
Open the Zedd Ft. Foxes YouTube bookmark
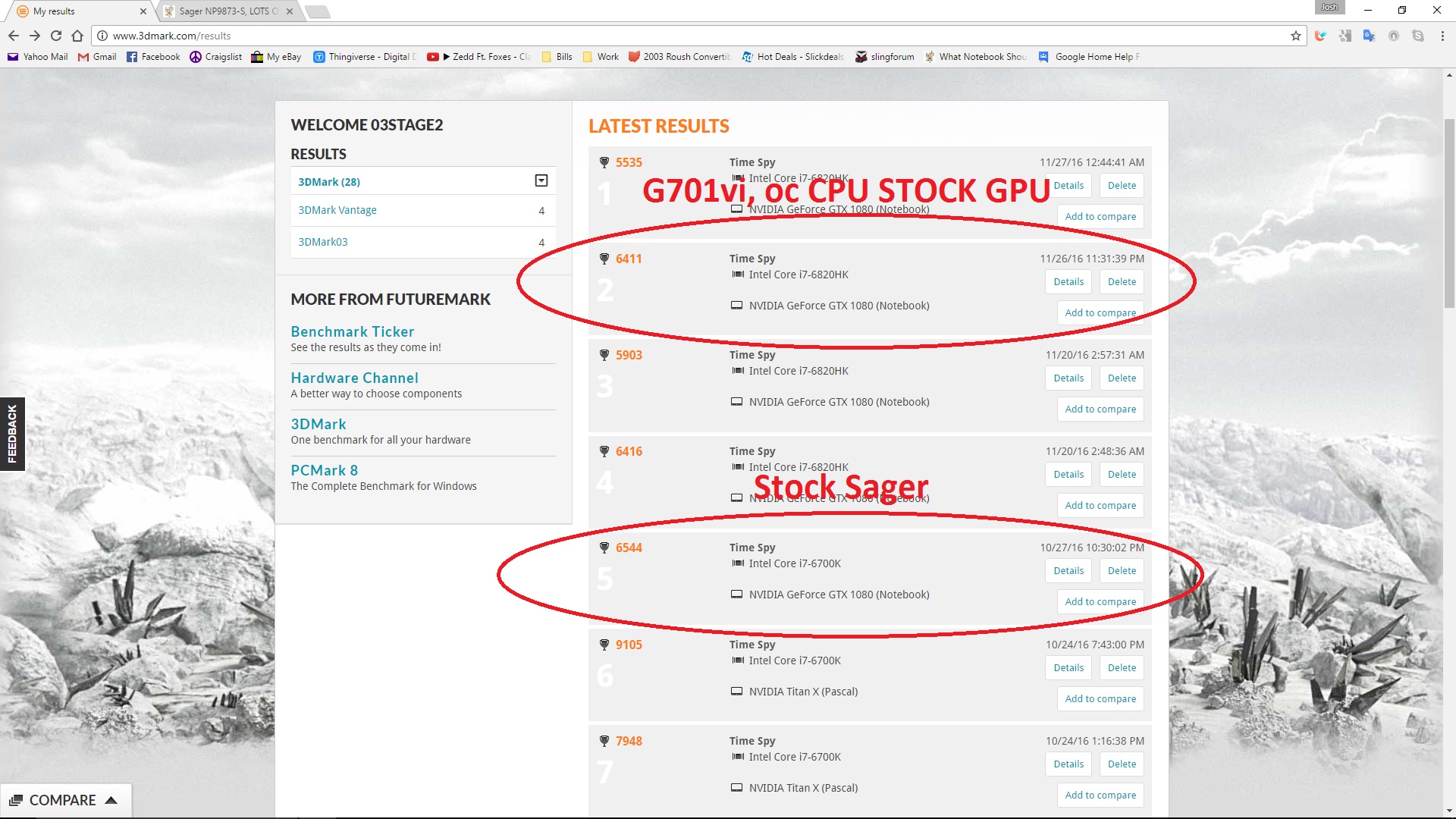[479, 57]
